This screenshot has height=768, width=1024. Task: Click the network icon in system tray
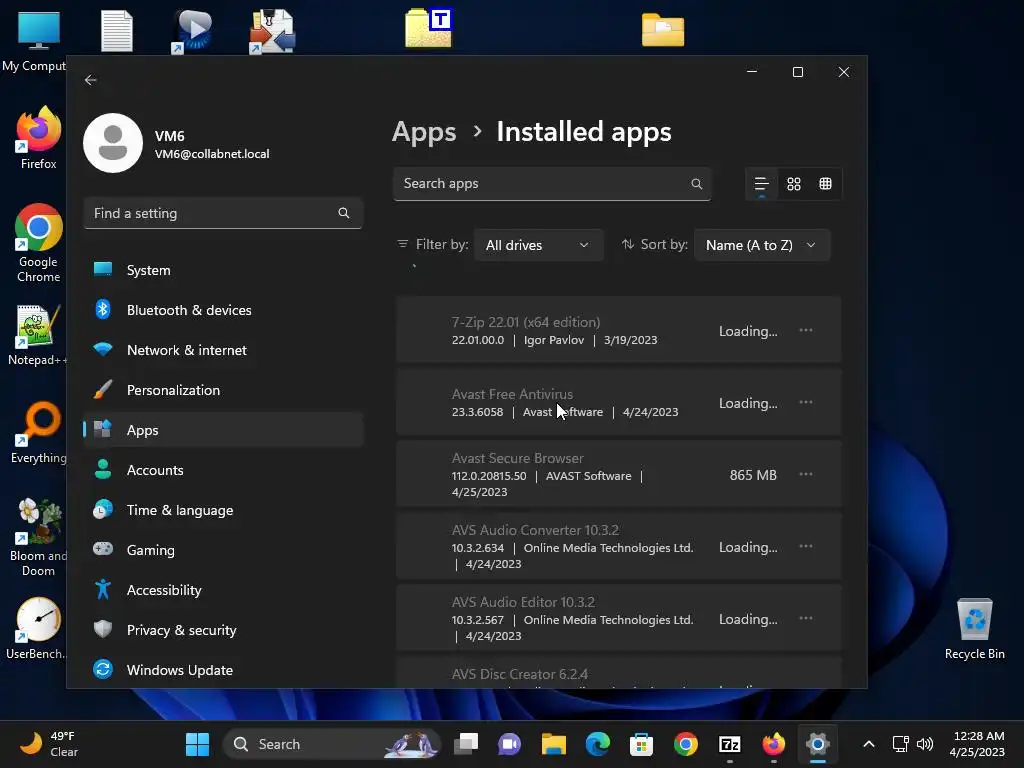pos(901,744)
